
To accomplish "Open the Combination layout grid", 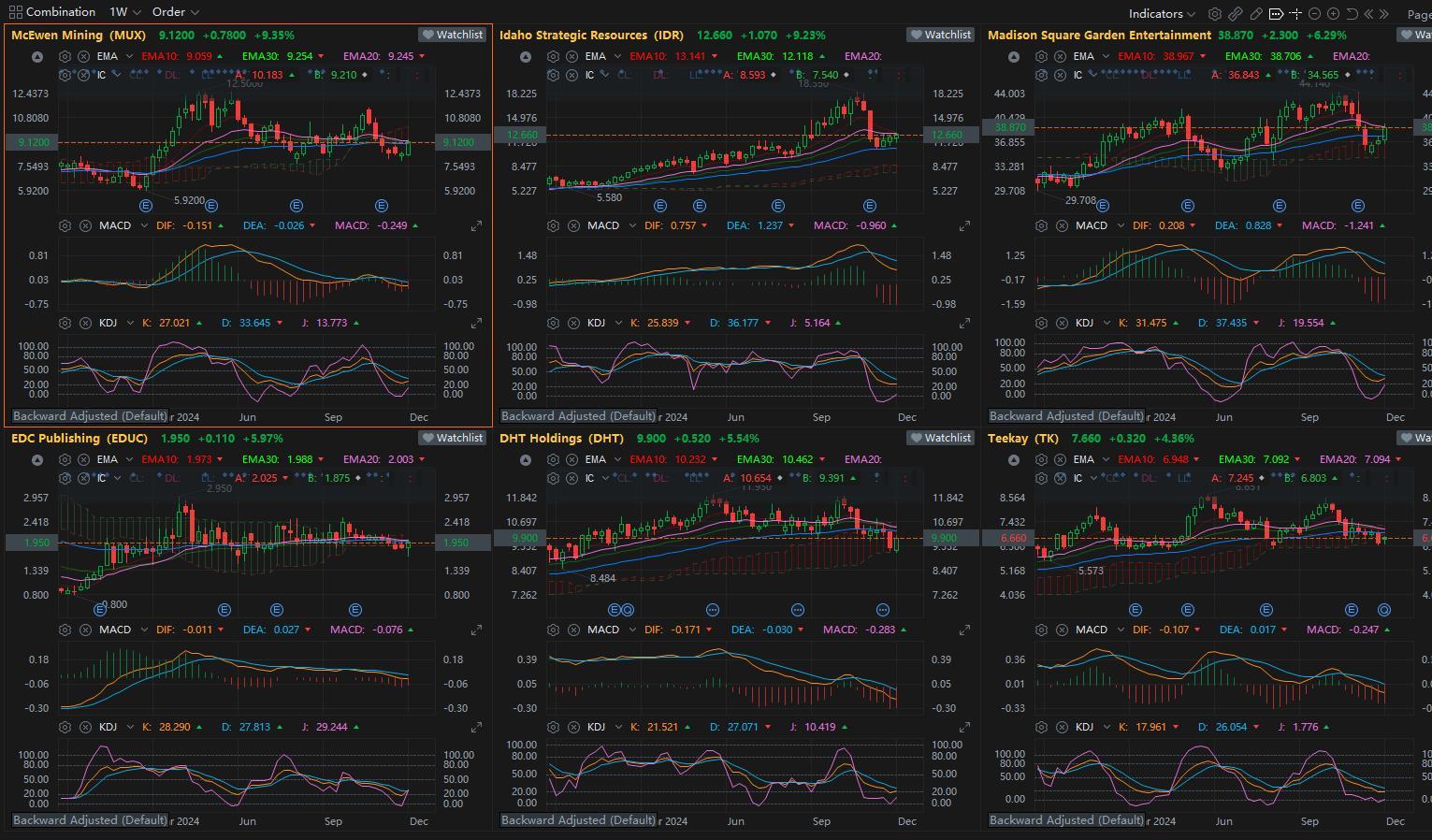I will pos(52,12).
